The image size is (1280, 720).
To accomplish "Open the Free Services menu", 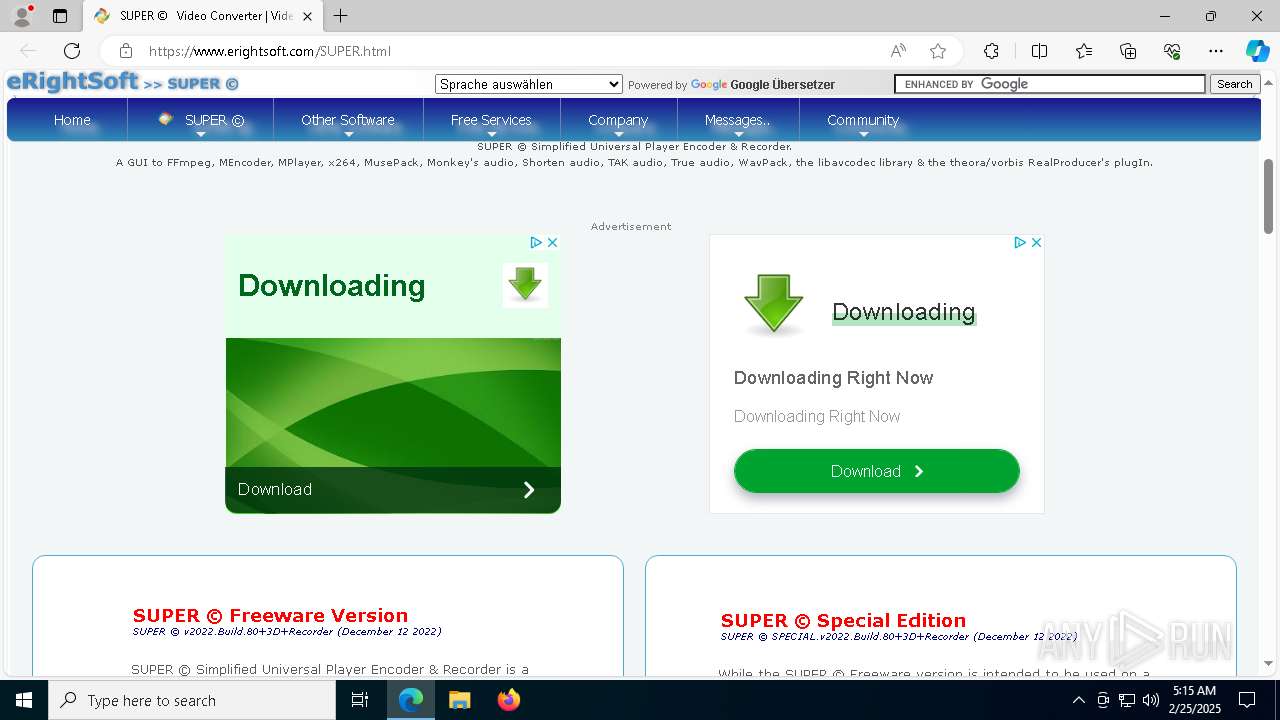I will tap(491, 120).
